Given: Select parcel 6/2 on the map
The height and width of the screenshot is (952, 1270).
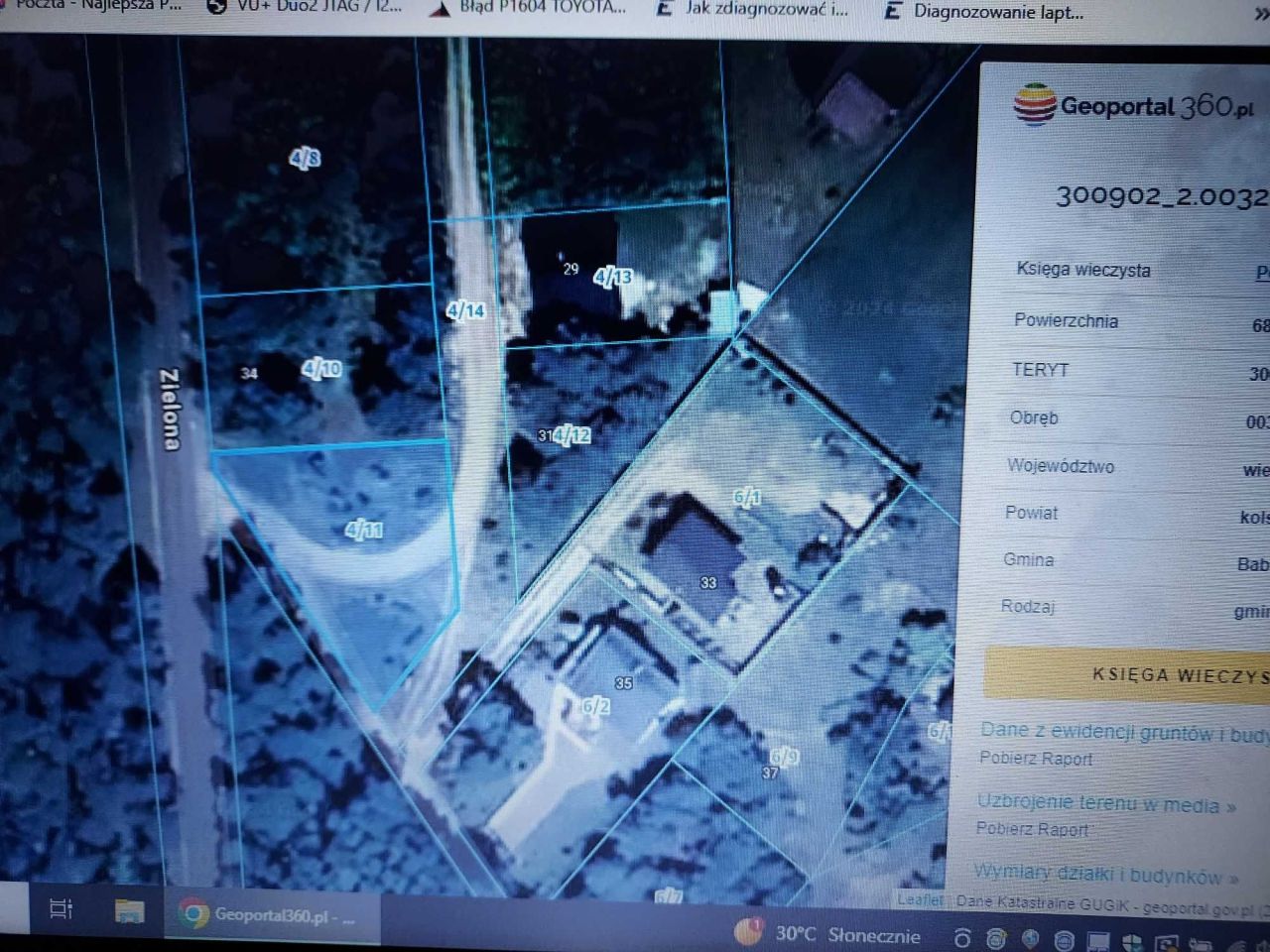Looking at the screenshot, I should [595, 706].
